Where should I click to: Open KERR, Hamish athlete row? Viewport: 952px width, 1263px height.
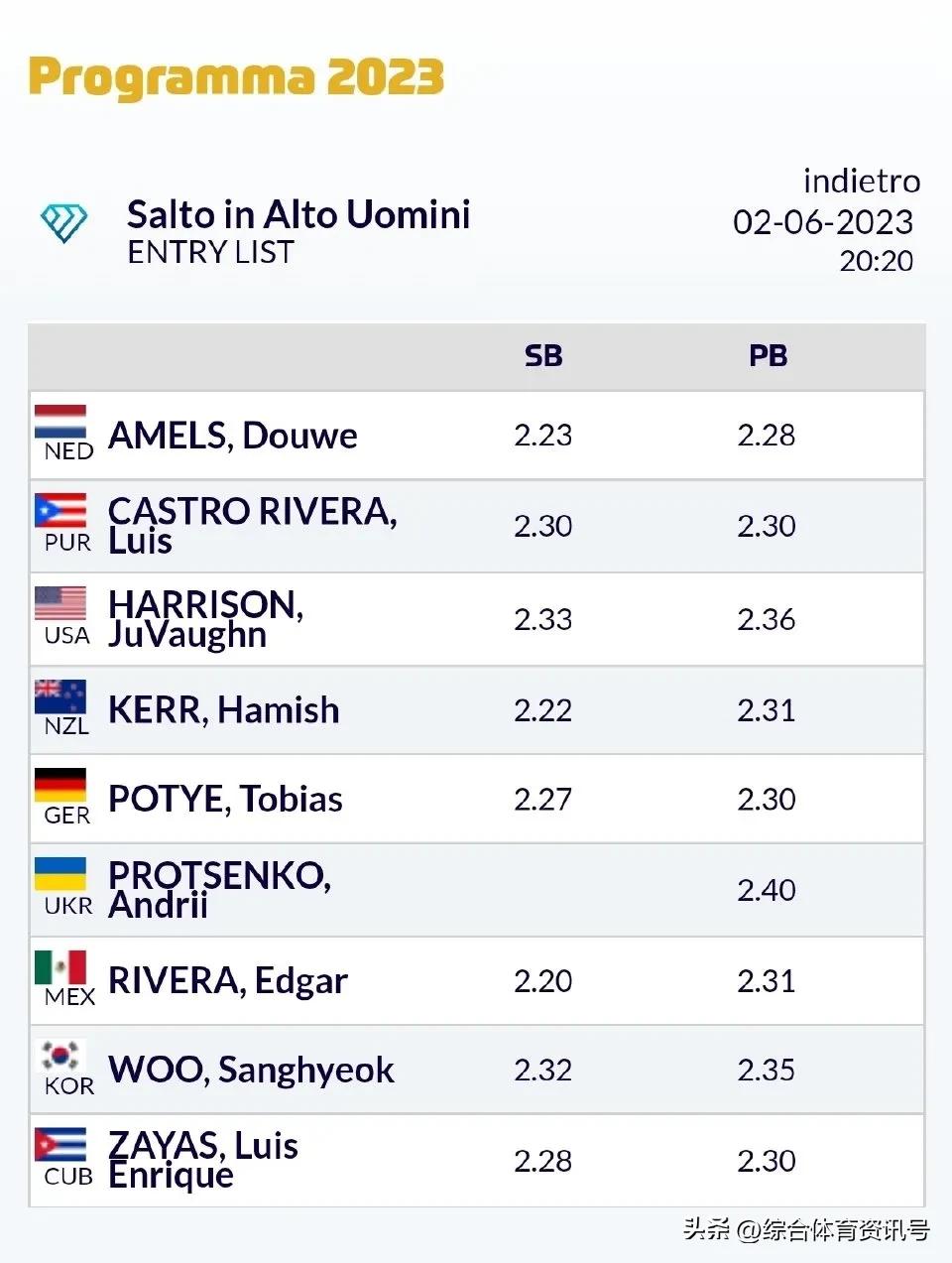click(x=223, y=710)
